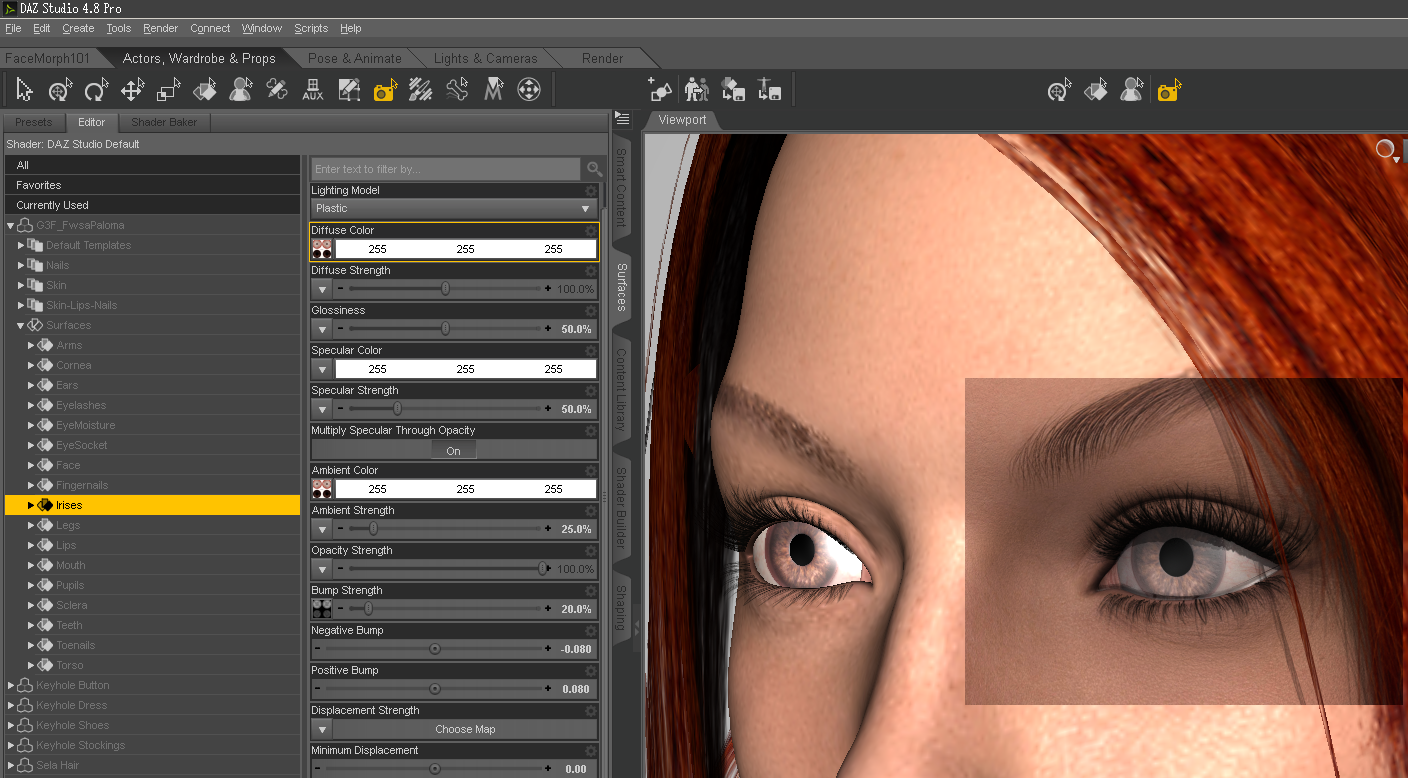The image size is (1408, 778).
Task: Open the Scripts menu
Action: tap(311, 28)
